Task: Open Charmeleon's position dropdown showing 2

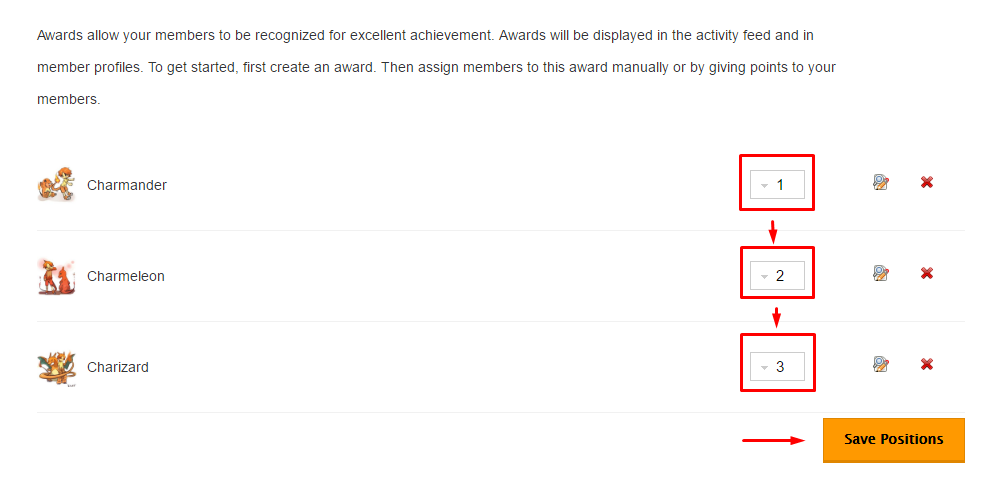Action: (x=778, y=276)
